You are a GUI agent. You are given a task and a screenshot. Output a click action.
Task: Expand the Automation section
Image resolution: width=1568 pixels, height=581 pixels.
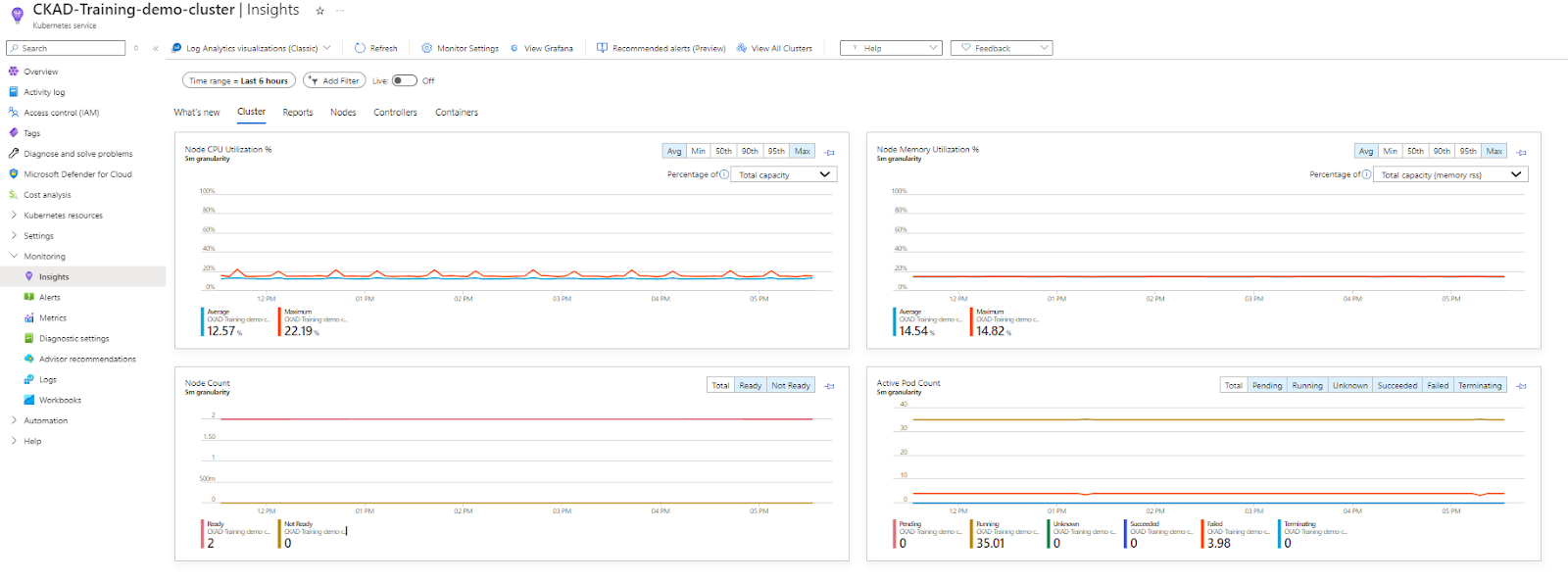pos(45,421)
